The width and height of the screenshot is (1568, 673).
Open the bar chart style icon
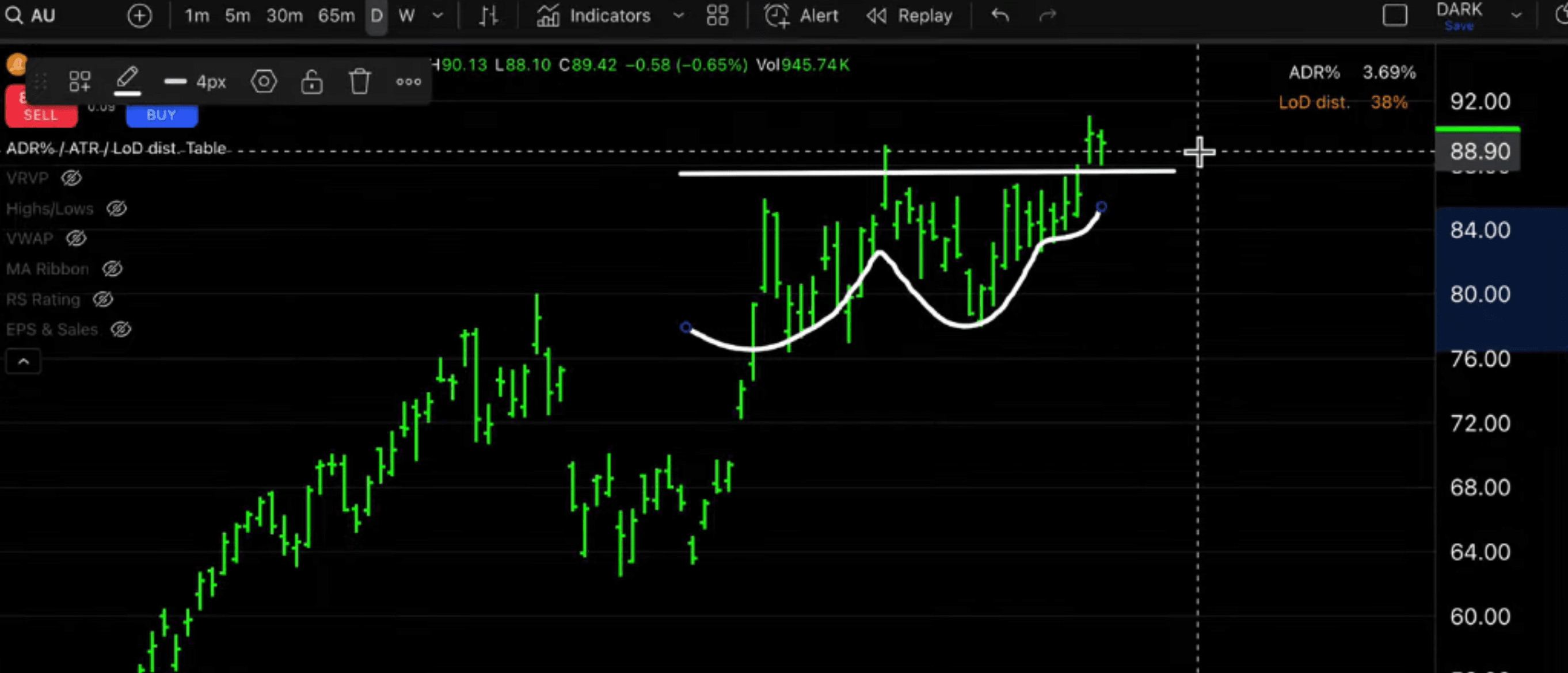click(488, 15)
